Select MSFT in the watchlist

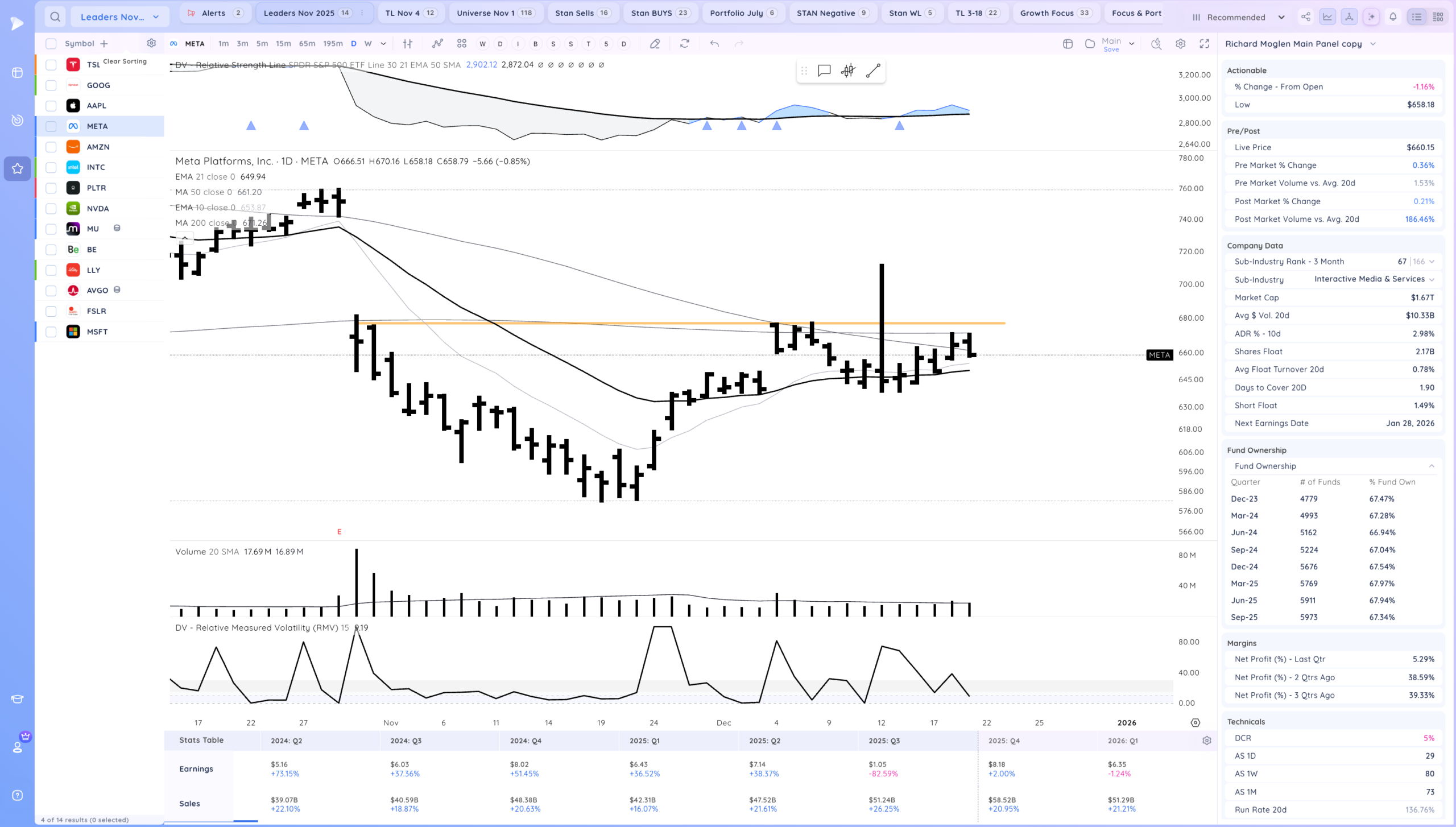(x=97, y=332)
